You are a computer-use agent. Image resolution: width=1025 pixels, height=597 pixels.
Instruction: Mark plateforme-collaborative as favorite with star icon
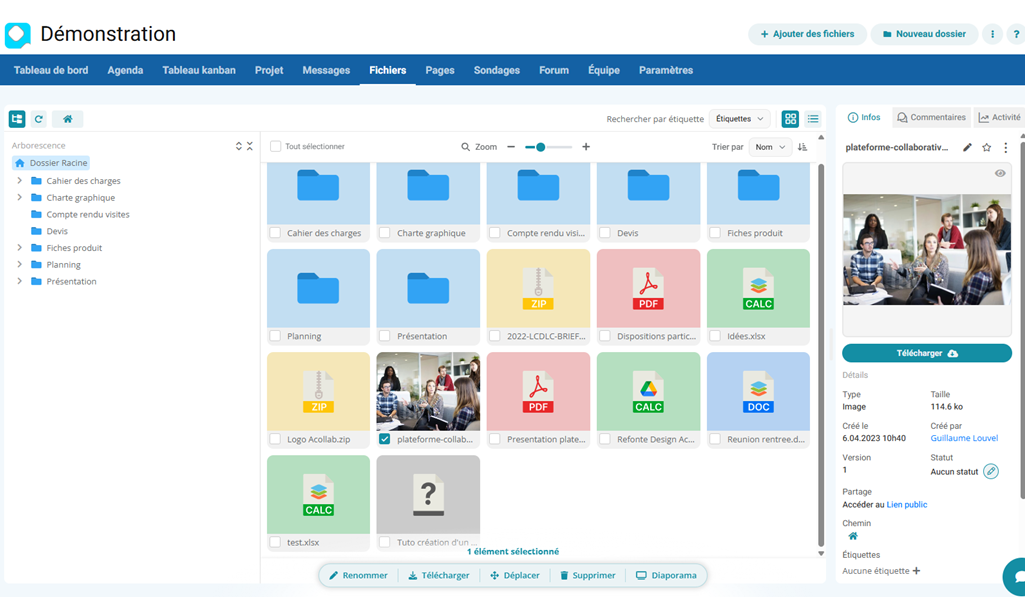[987, 147]
